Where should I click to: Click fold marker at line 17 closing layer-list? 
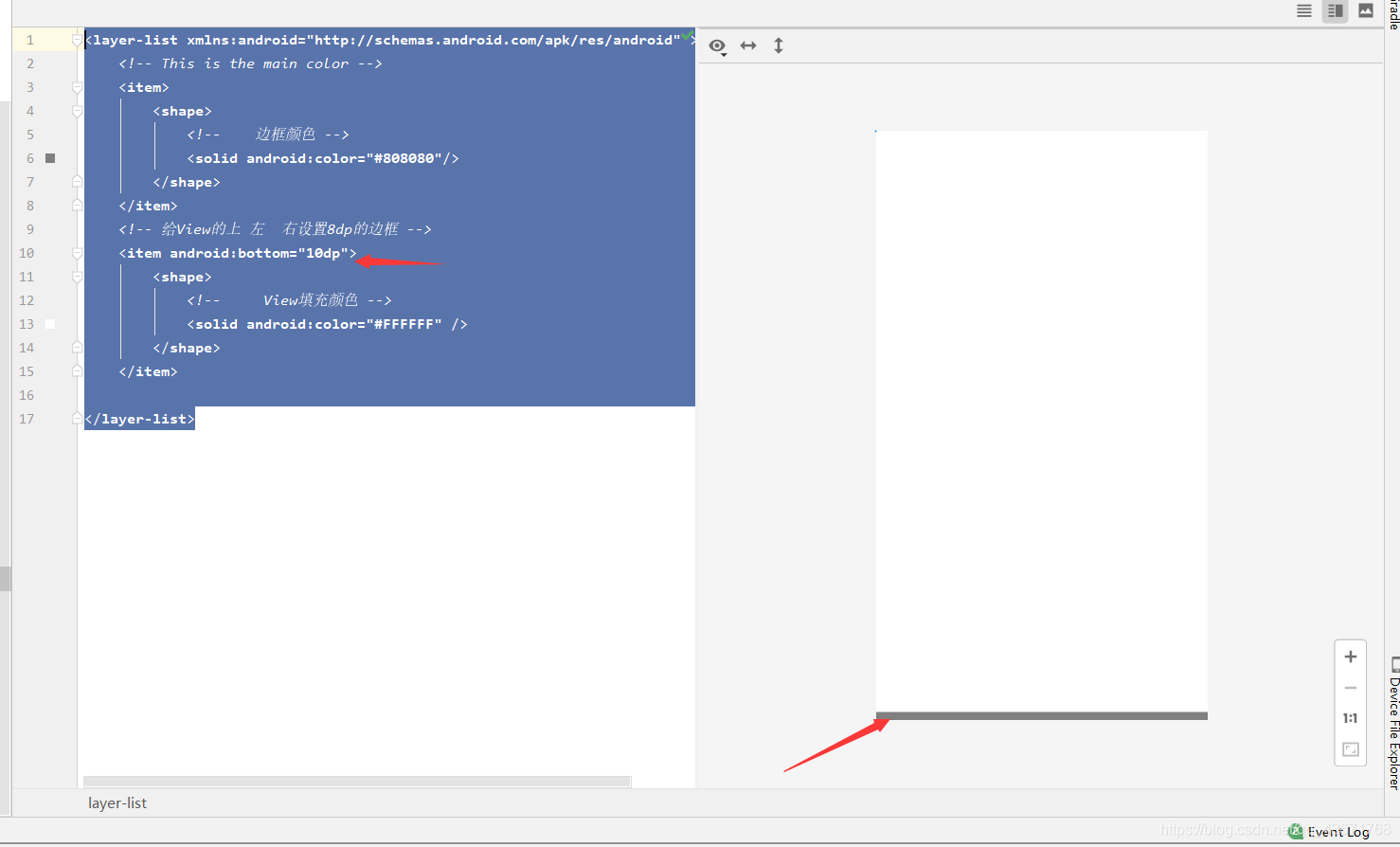pos(78,419)
